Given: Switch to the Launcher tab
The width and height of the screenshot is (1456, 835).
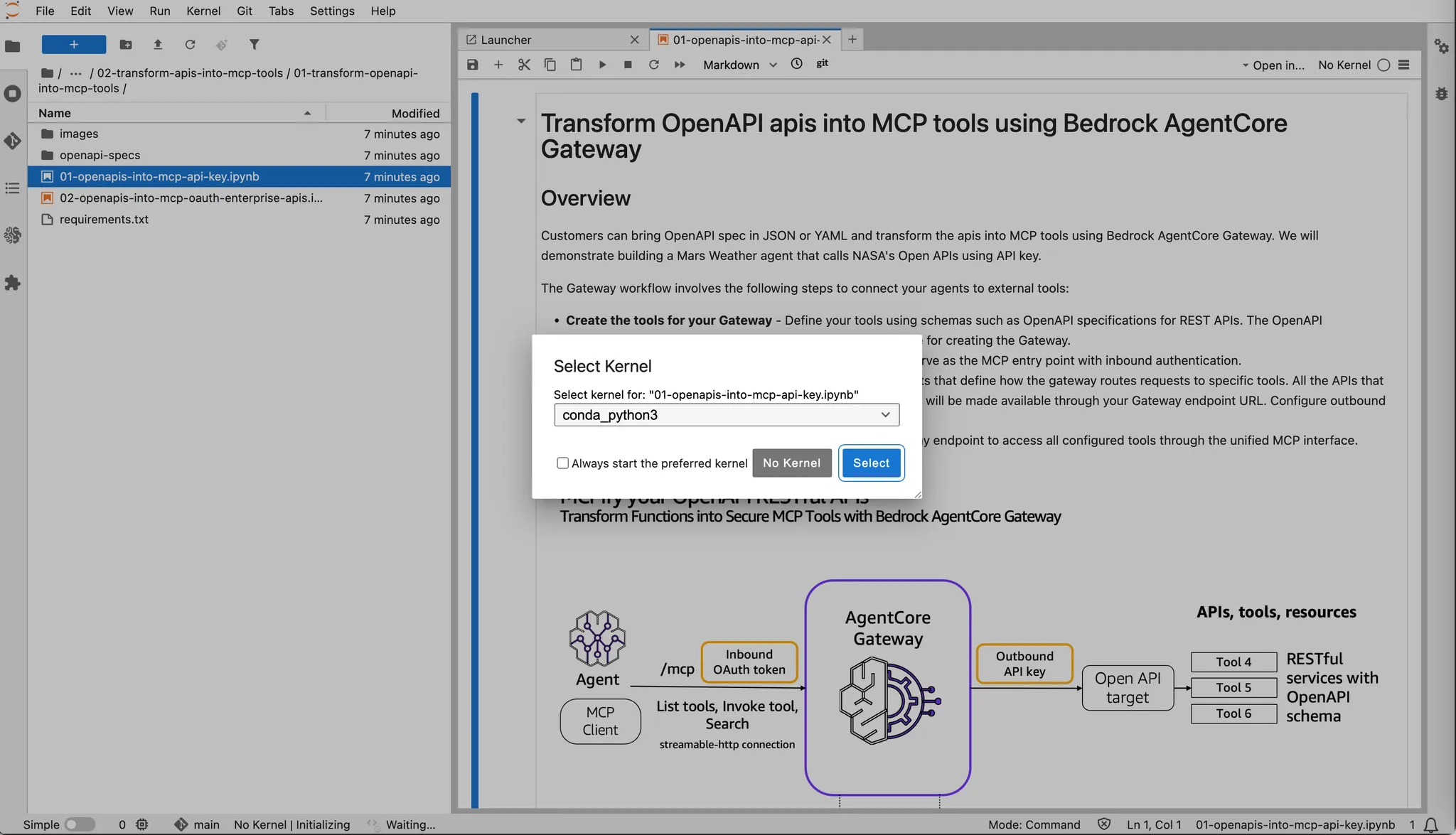Looking at the screenshot, I should [506, 40].
